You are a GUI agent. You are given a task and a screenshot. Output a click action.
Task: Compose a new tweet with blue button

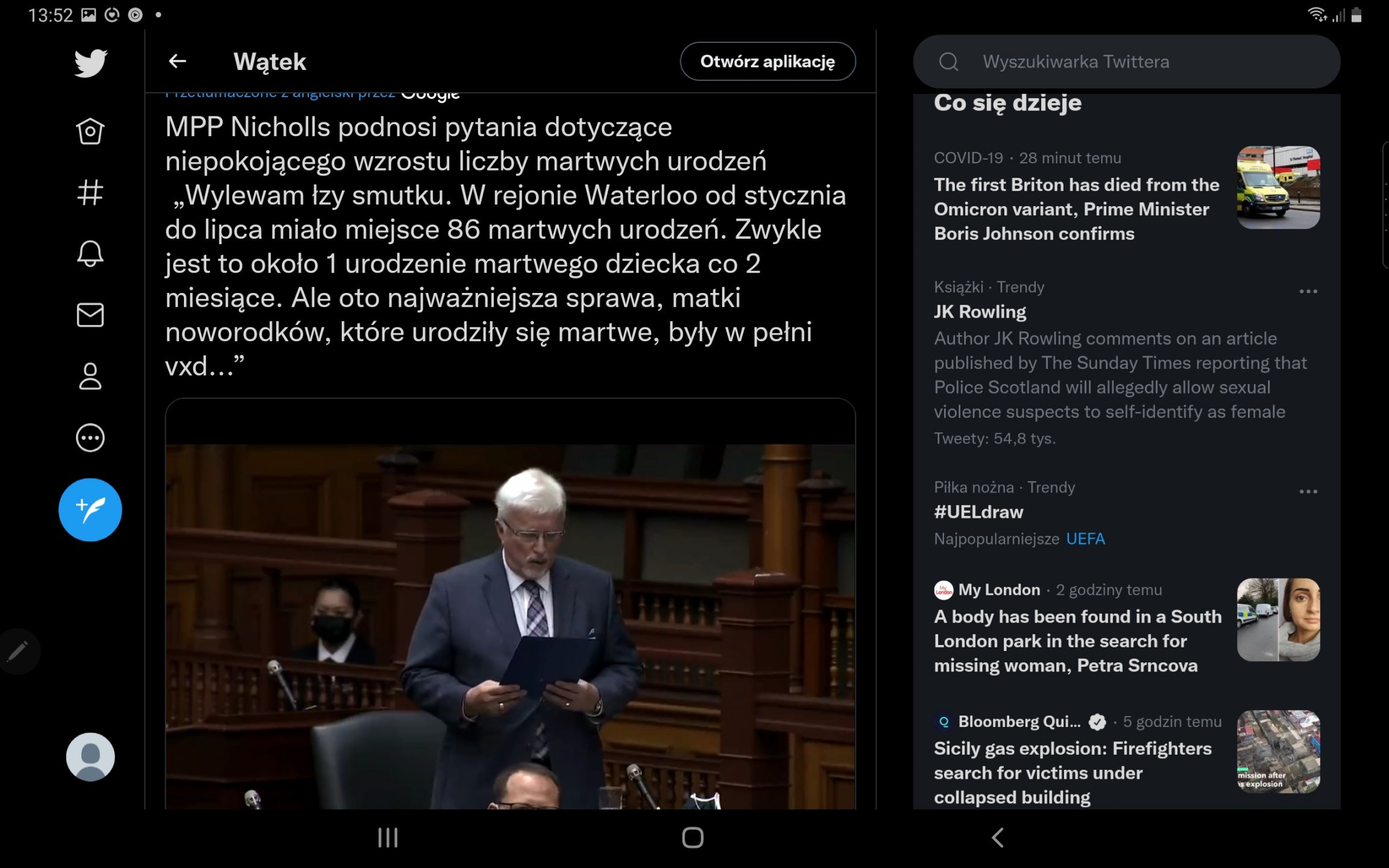point(90,509)
